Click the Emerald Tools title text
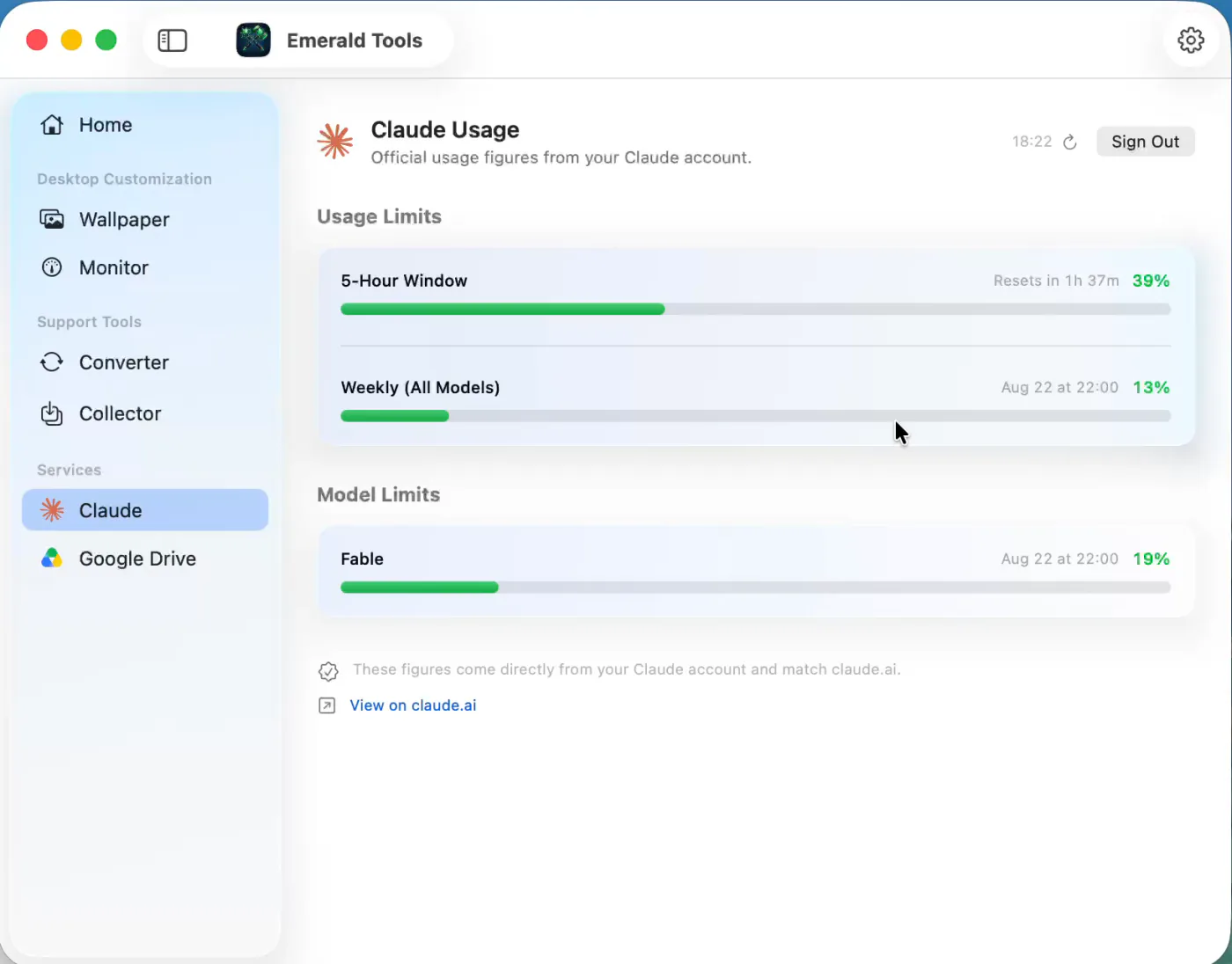The width and height of the screenshot is (1232, 964). point(355,40)
